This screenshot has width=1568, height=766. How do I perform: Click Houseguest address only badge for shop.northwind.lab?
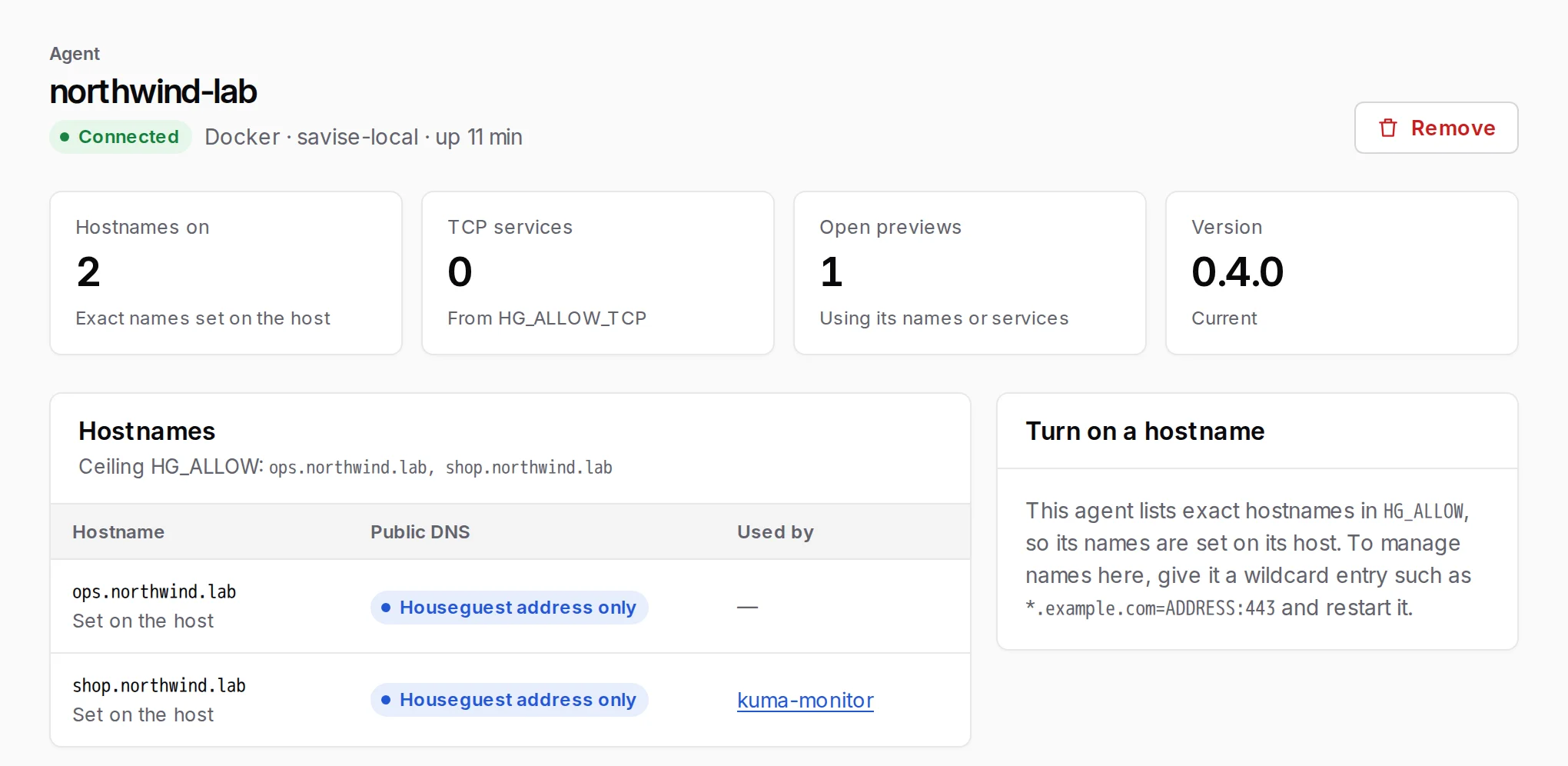509,700
